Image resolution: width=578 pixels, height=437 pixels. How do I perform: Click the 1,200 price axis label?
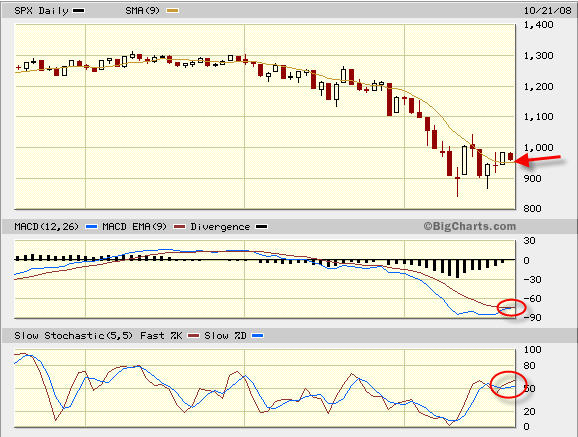[539, 87]
